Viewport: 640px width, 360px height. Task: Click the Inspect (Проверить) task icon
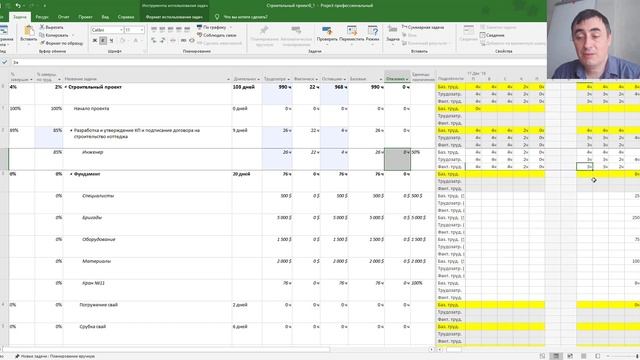[327, 31]
